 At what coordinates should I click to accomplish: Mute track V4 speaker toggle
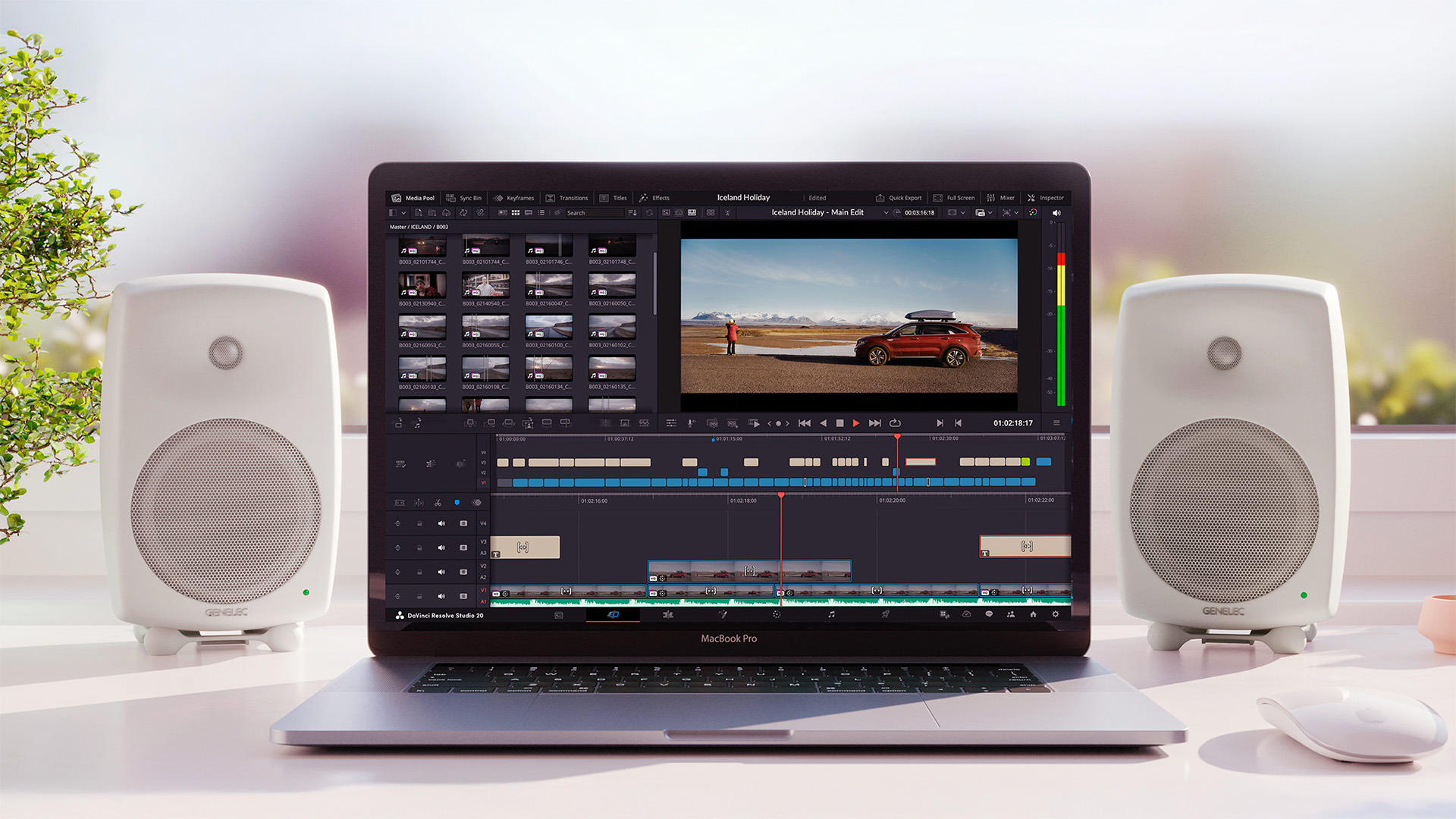(x=441, y=523)
